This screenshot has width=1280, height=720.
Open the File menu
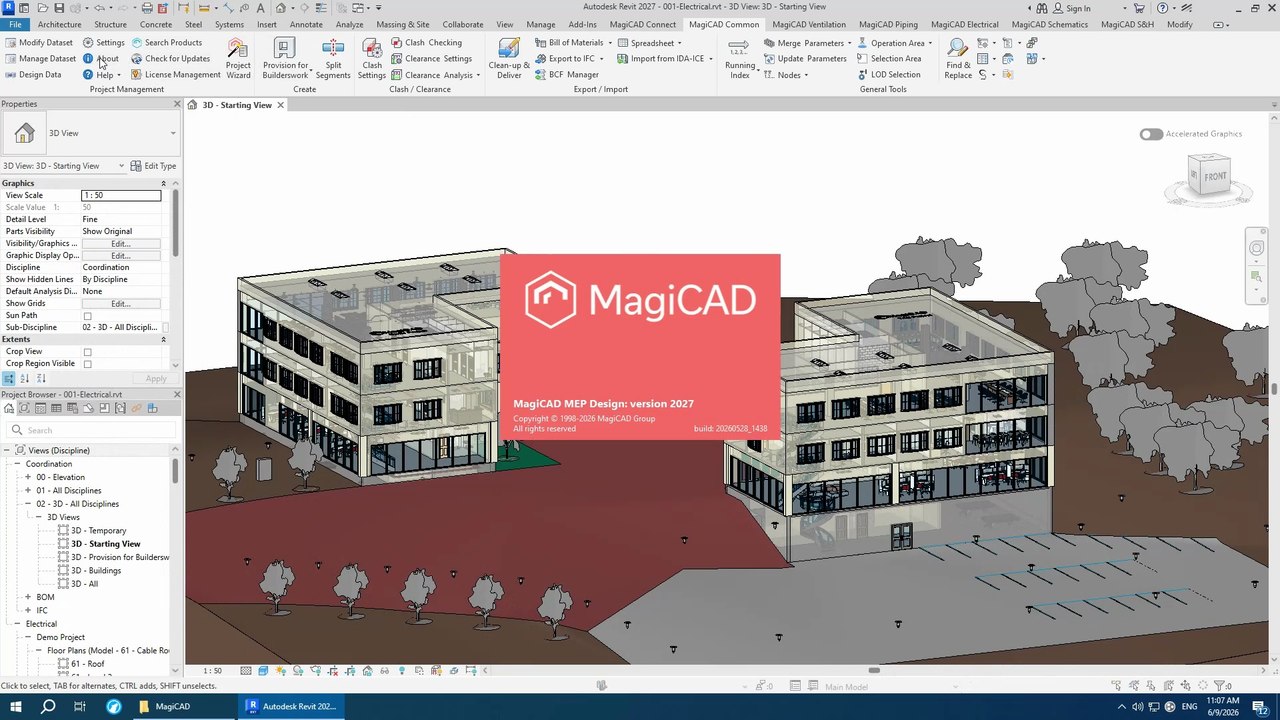point(15,24)
